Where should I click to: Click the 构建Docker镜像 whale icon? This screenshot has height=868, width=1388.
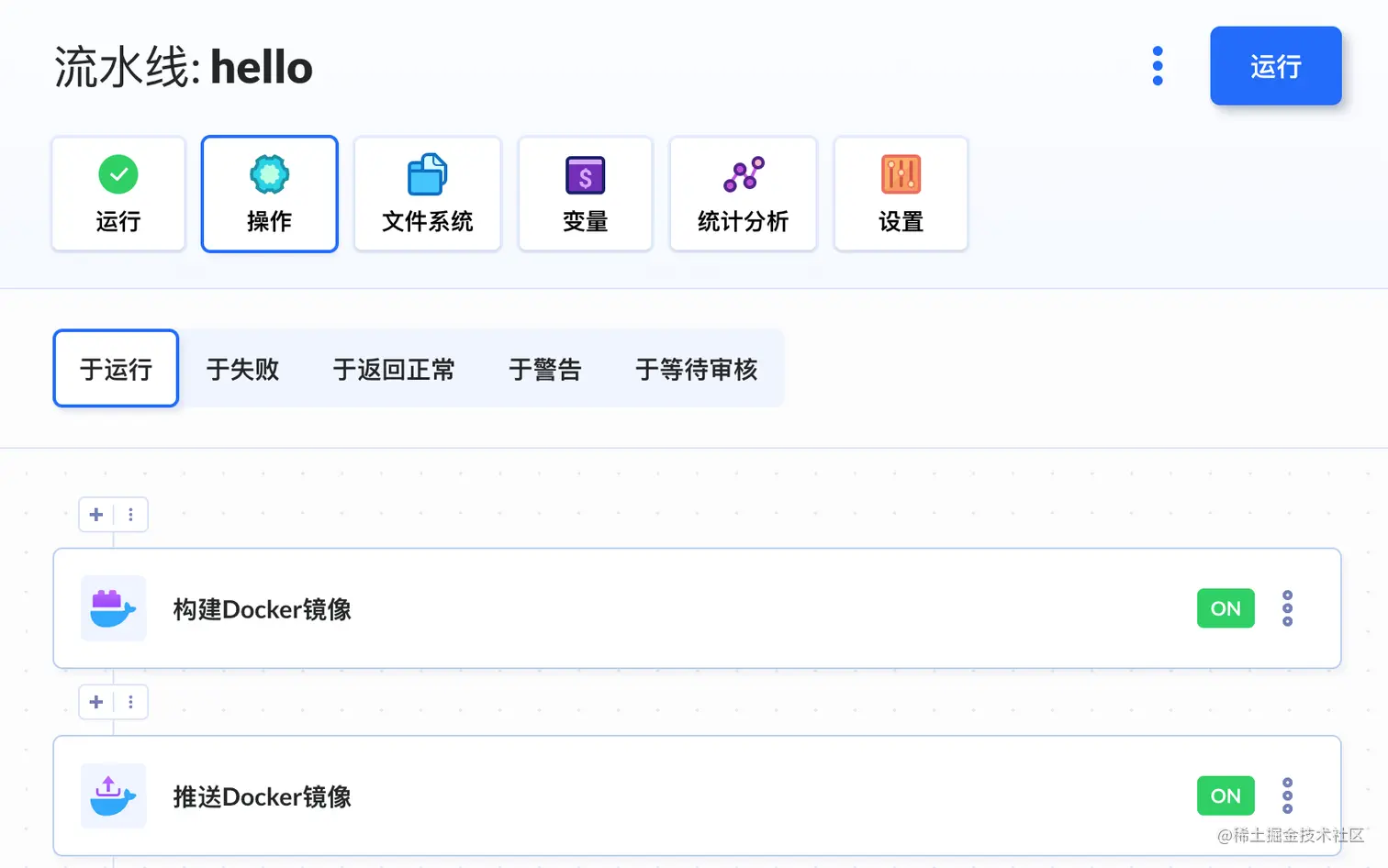114,608
